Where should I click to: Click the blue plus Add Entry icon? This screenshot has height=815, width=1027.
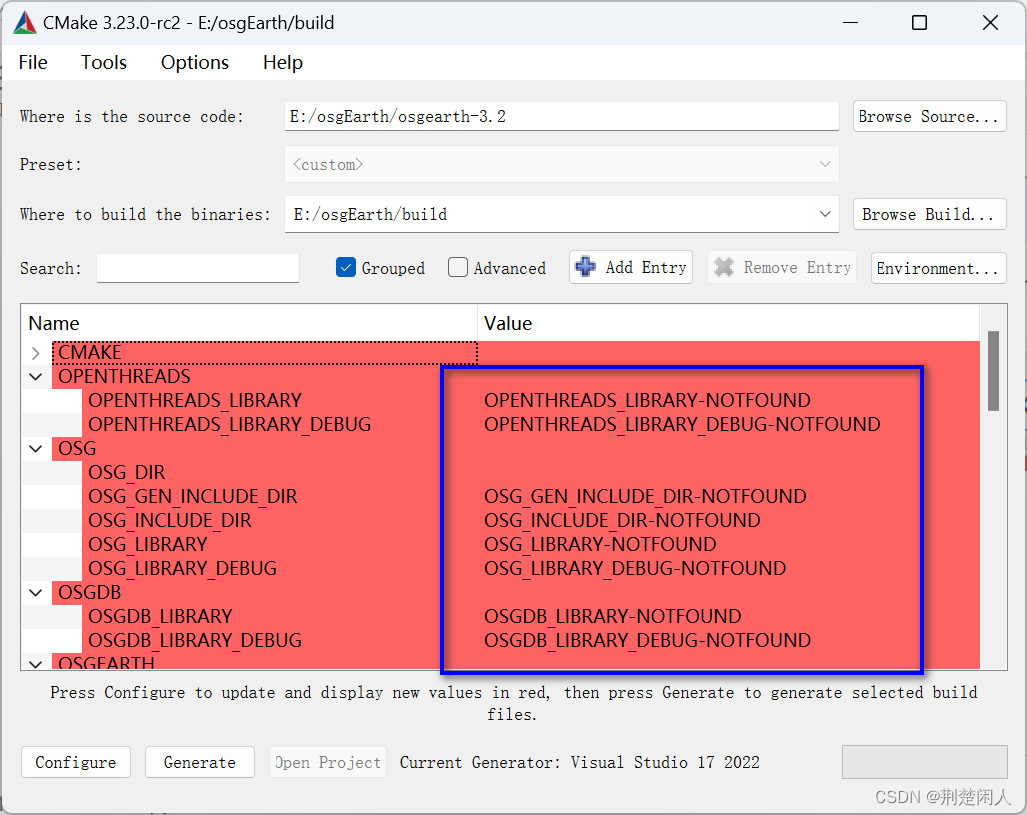coord(585,267)
